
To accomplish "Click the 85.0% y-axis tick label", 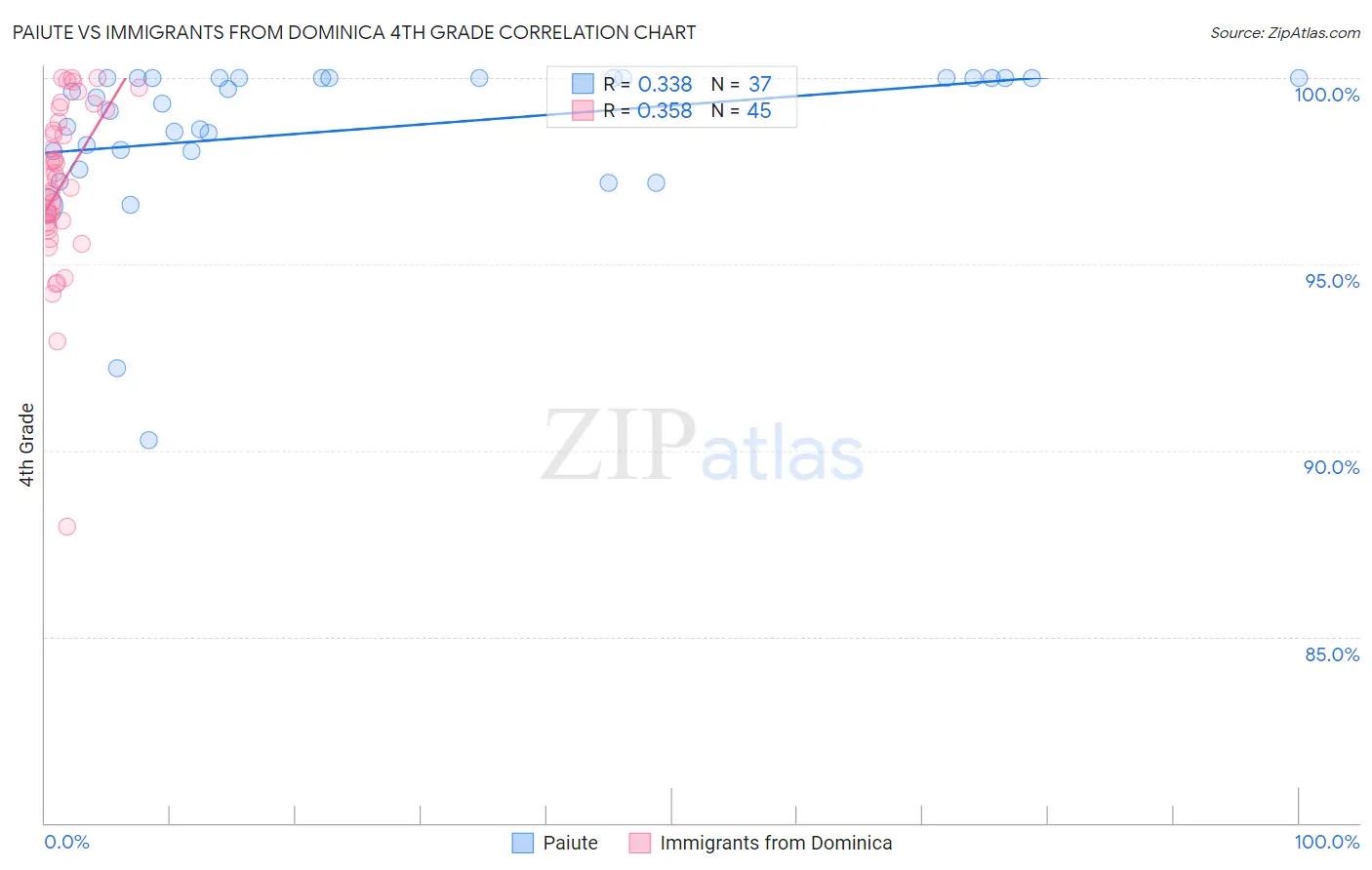I will 1332,654.
